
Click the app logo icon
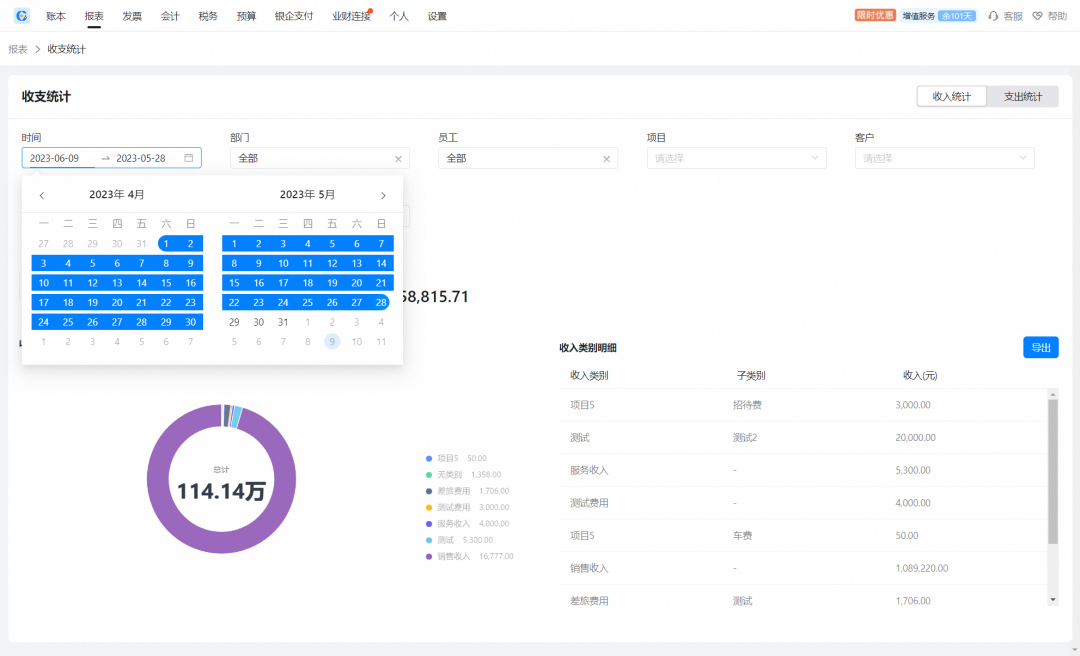tap(21, 16)
